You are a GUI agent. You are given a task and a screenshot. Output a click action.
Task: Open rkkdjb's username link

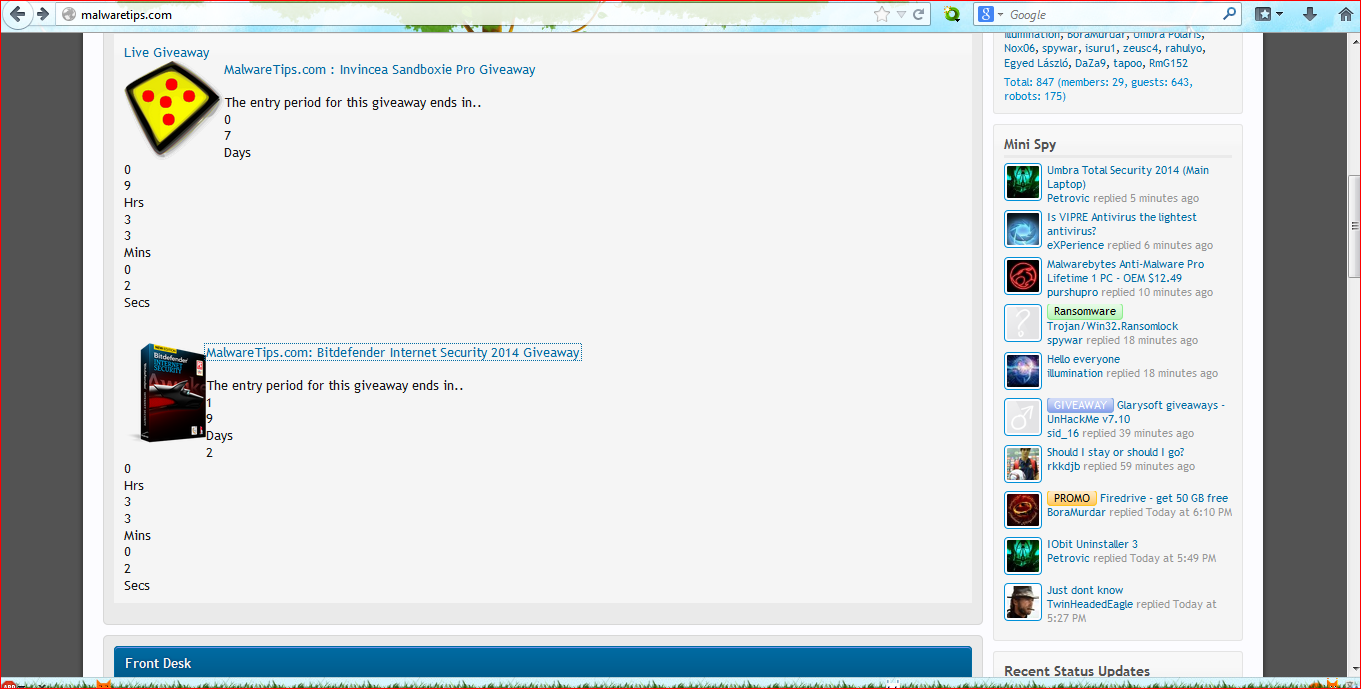click(x=1064, y=466)
